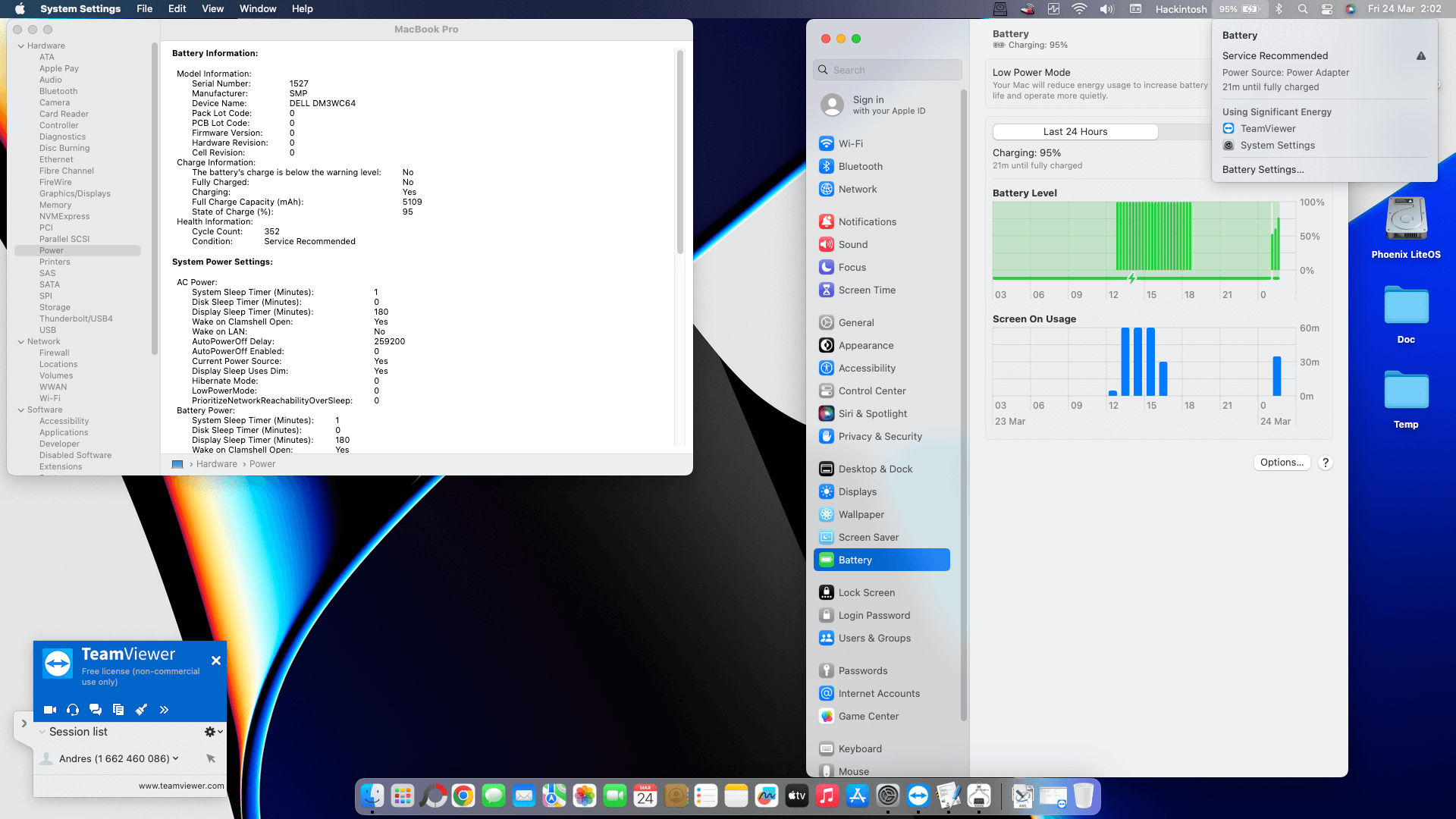This screenshot has height=819, width=1456.
Task: Open Users & Groups settings
Action: (x=881, y=638)
